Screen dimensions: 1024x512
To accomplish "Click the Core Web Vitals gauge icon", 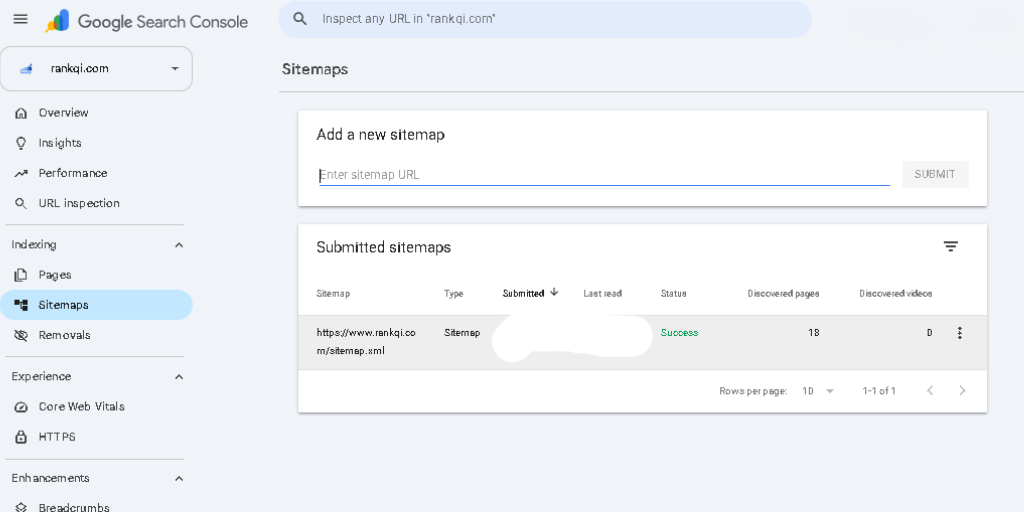I will (21, 407).
